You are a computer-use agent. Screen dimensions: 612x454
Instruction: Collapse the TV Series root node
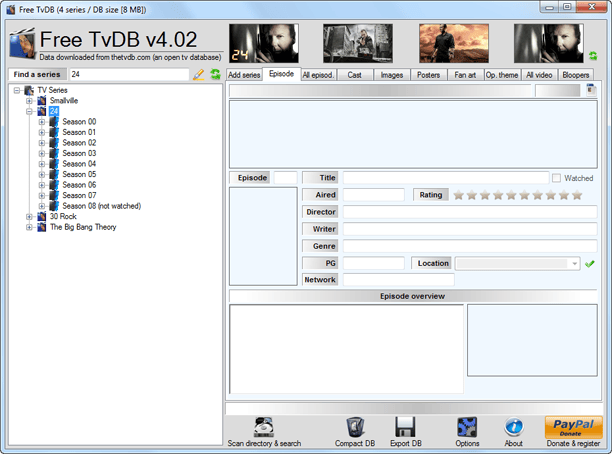coord(17,90)
